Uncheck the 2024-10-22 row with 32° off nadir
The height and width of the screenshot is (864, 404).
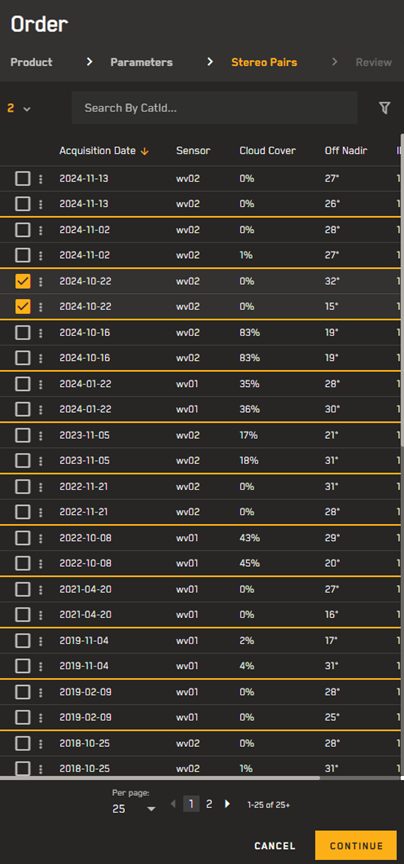click(x=23, y=281)
